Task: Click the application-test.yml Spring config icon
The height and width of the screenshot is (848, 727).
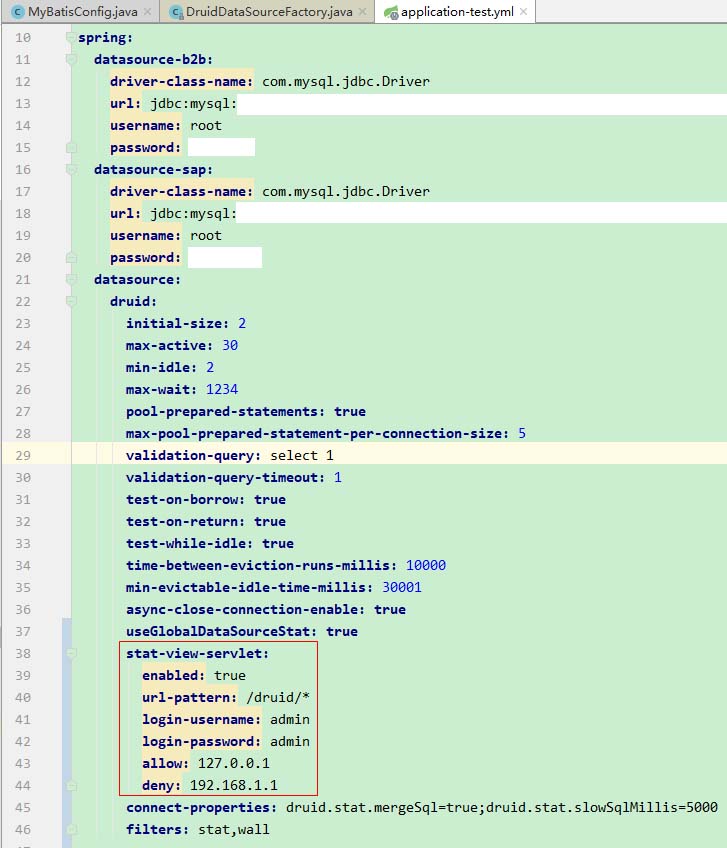Action: 391,12
